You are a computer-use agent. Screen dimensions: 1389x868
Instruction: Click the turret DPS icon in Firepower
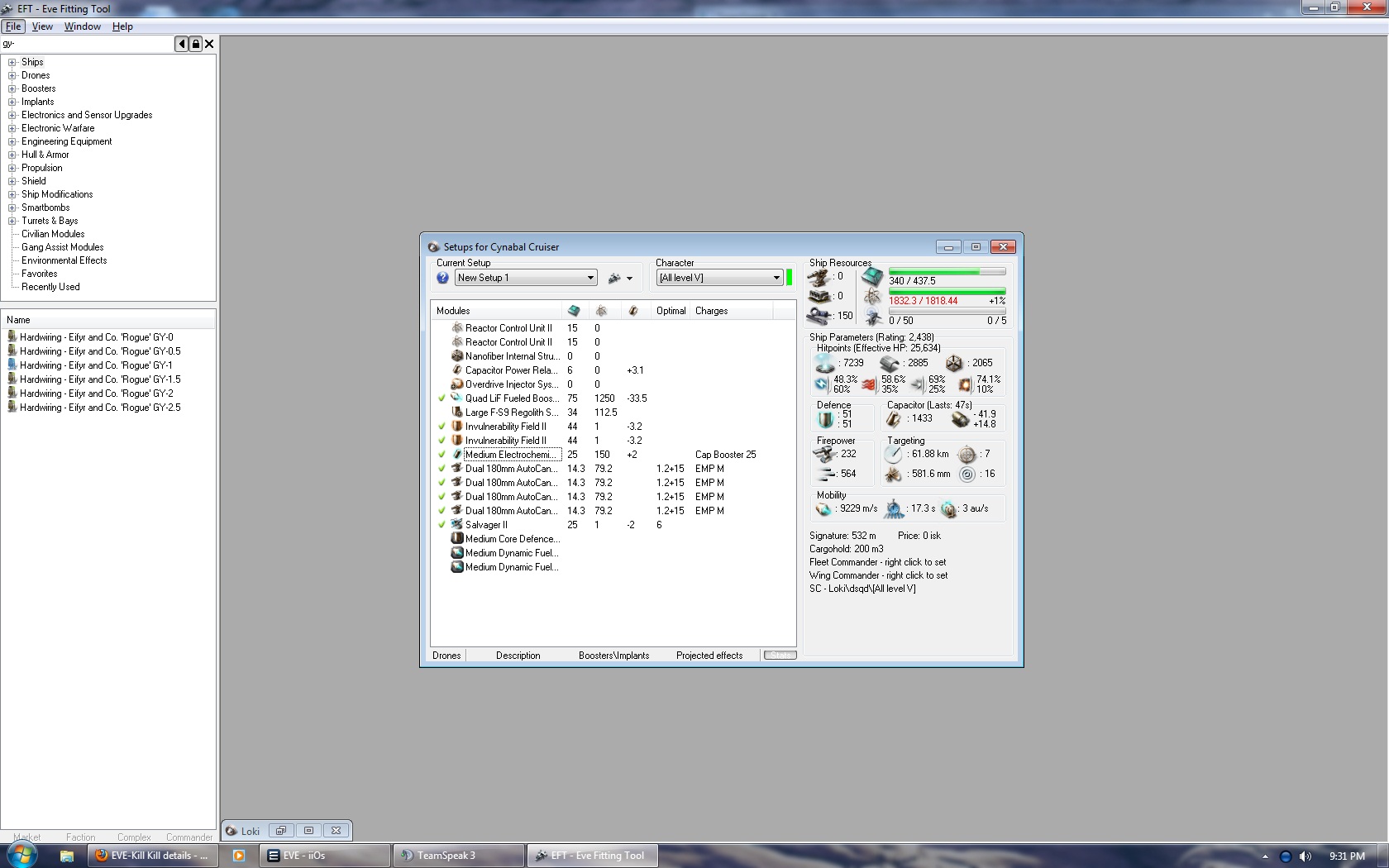tap(824, 455)
